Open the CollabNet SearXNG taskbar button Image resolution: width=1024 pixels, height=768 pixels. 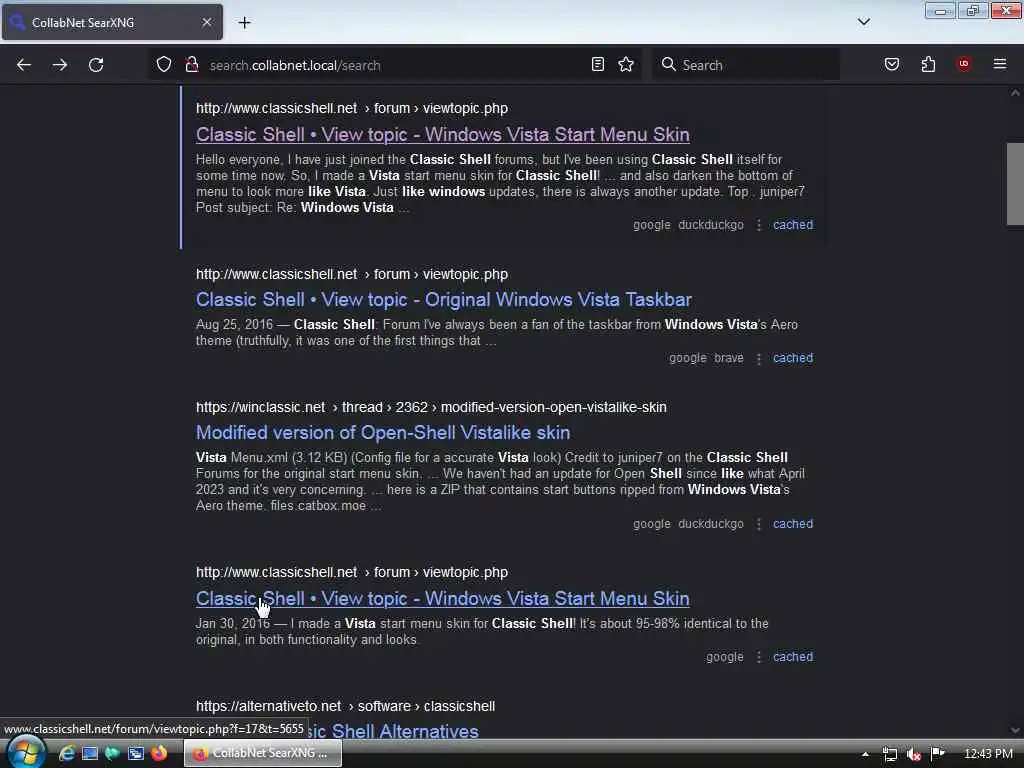pyautogui.click(x=263, y=753)
